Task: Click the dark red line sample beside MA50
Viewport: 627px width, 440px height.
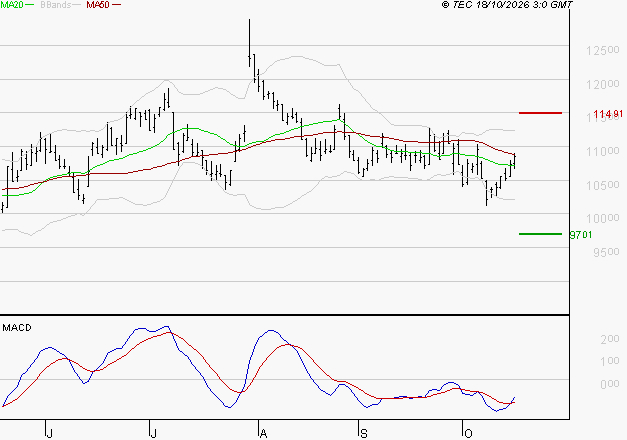Action: pos(116,5)
